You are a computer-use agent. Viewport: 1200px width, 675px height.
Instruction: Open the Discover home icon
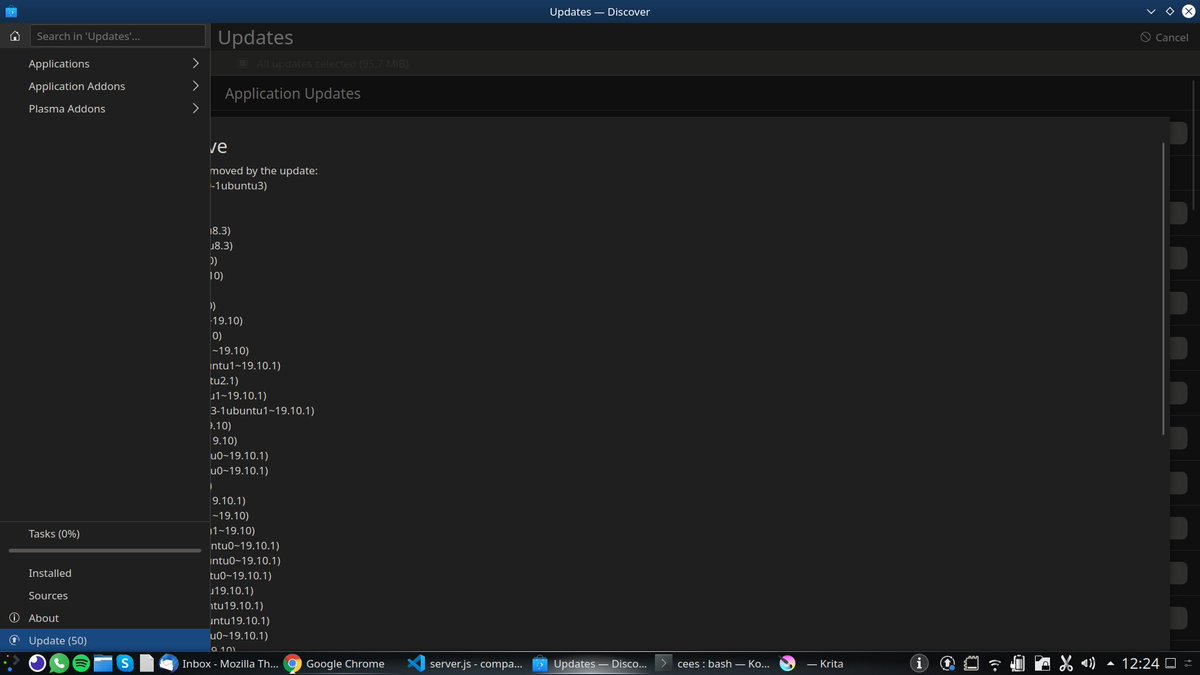click(15, 36)
